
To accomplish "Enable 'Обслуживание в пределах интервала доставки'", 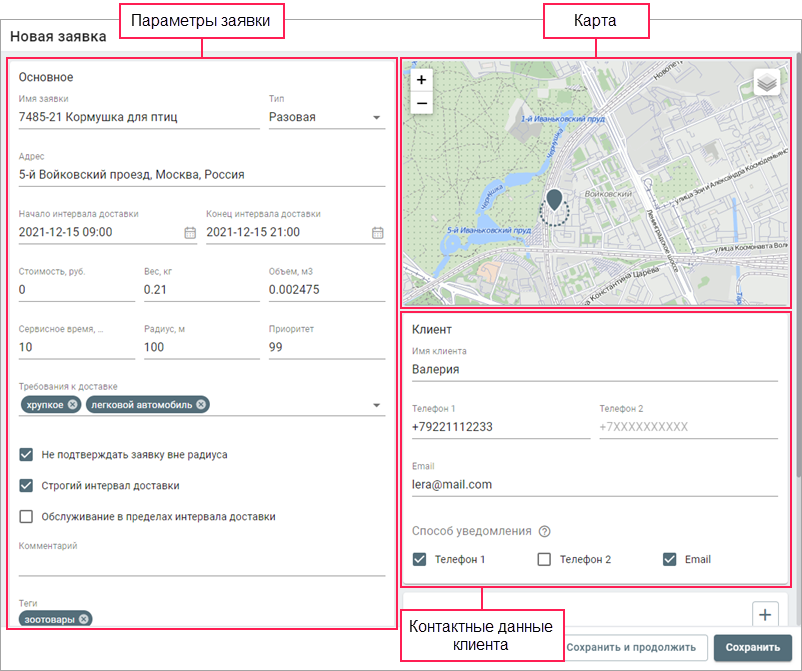I will coord(27,517).
